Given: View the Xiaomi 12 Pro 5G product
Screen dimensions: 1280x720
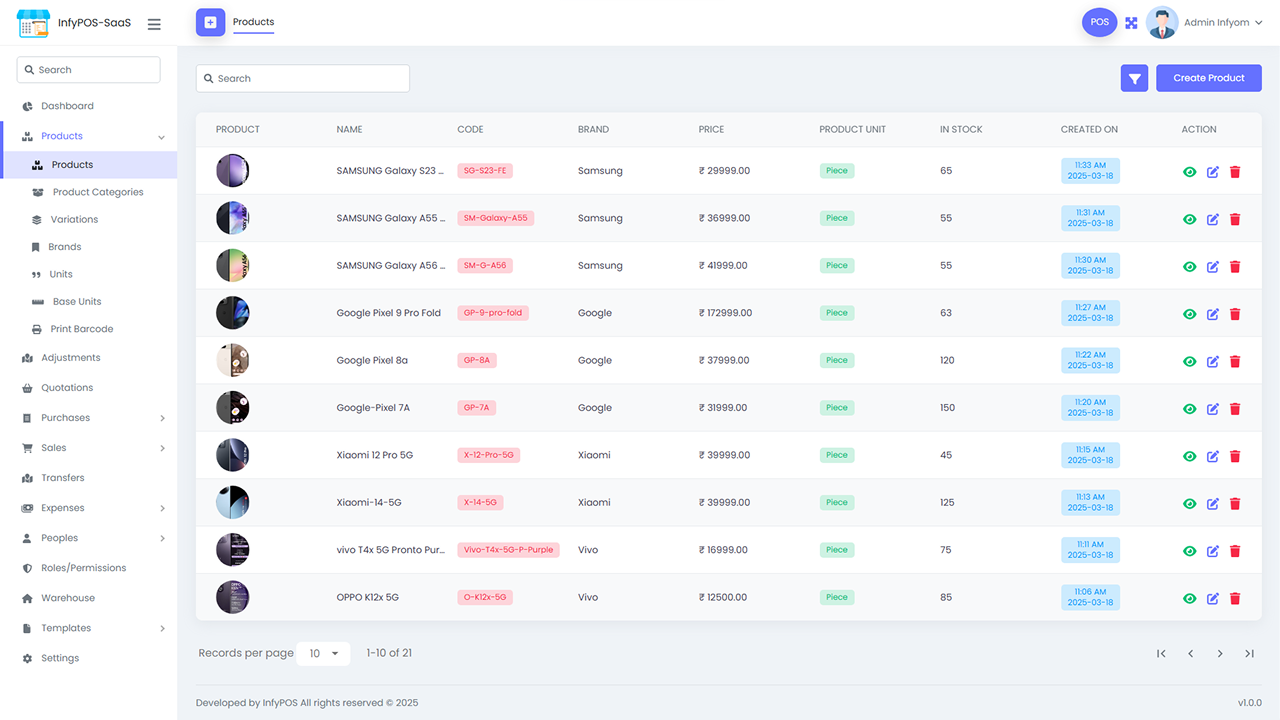Looking at the screenshot, I should 1189,455.
